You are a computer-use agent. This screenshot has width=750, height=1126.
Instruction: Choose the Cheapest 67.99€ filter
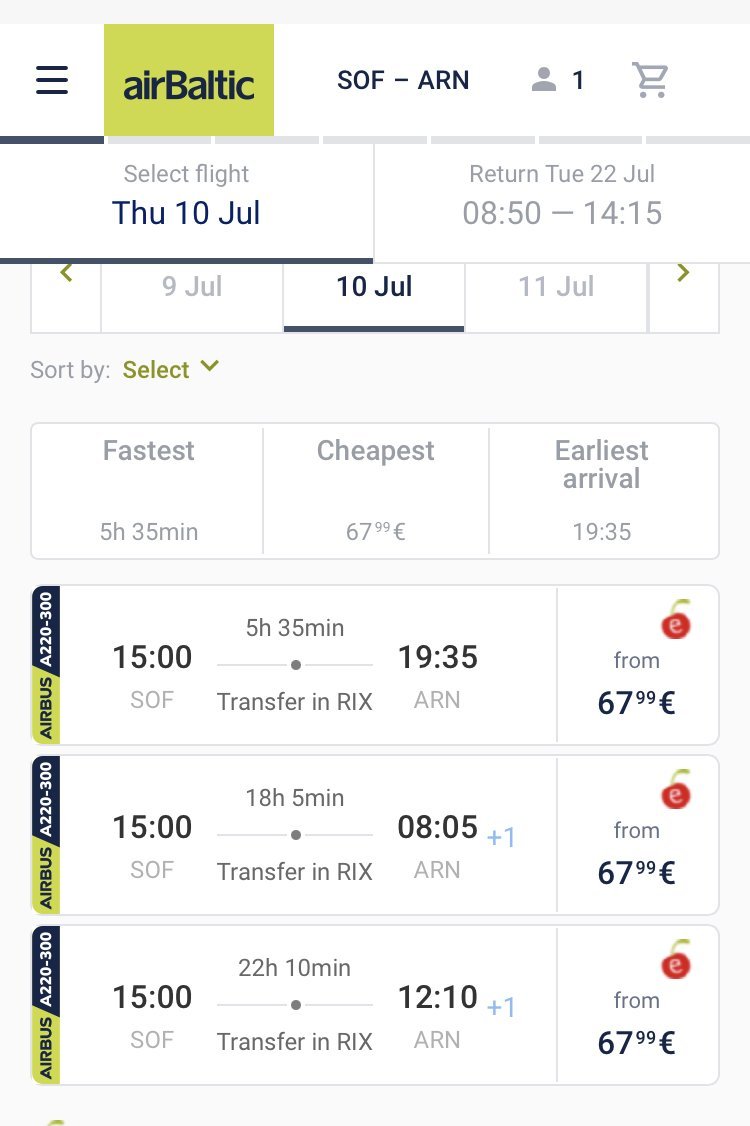[376, 490]
